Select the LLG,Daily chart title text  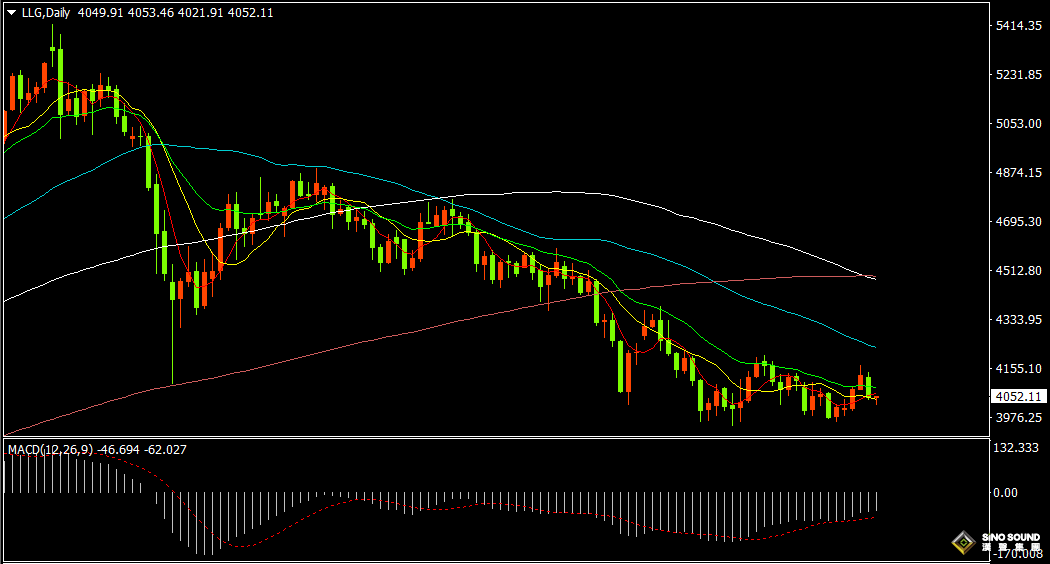(x=46, y=13)
